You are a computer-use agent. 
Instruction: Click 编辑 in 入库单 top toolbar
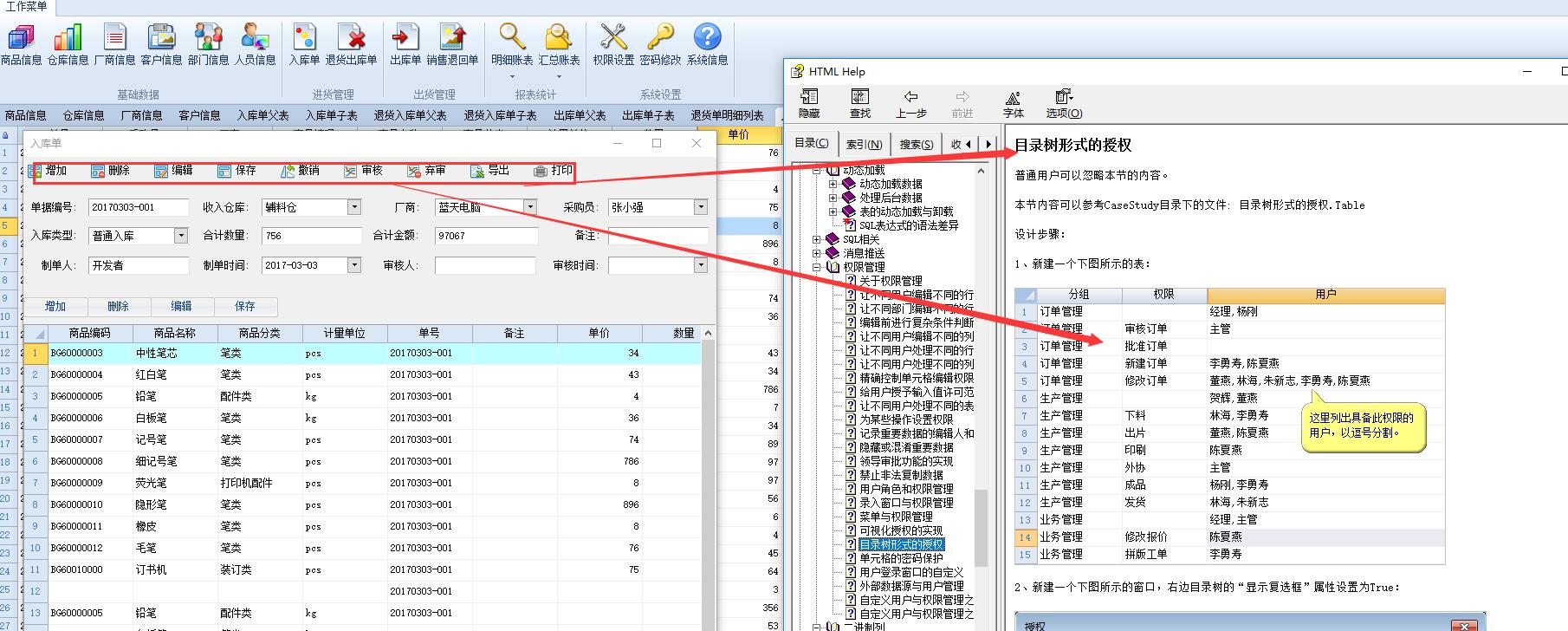coord(173,171)
